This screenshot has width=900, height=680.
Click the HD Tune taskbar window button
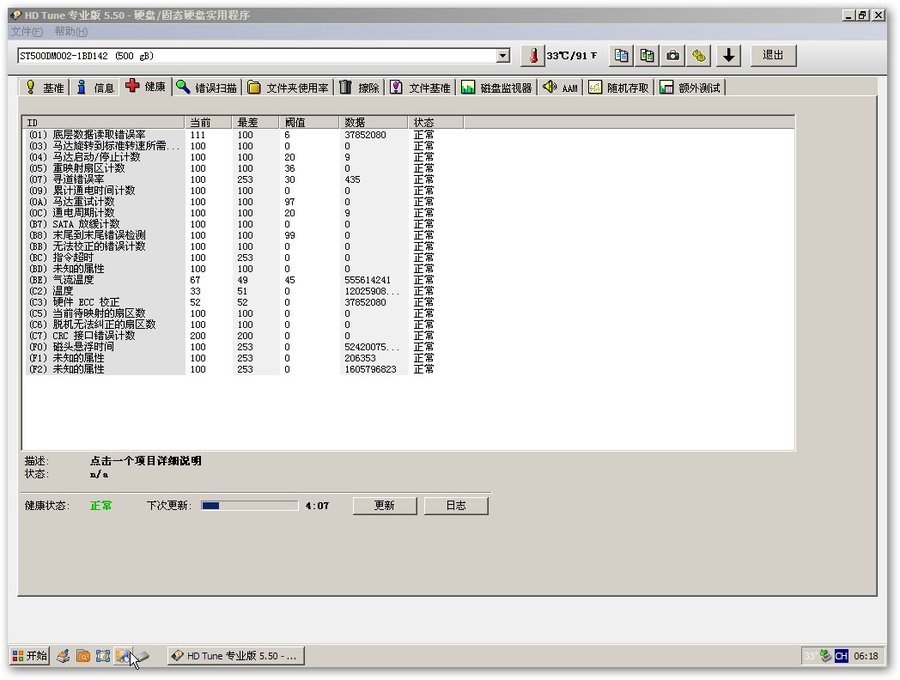click(x=236, y=655)
